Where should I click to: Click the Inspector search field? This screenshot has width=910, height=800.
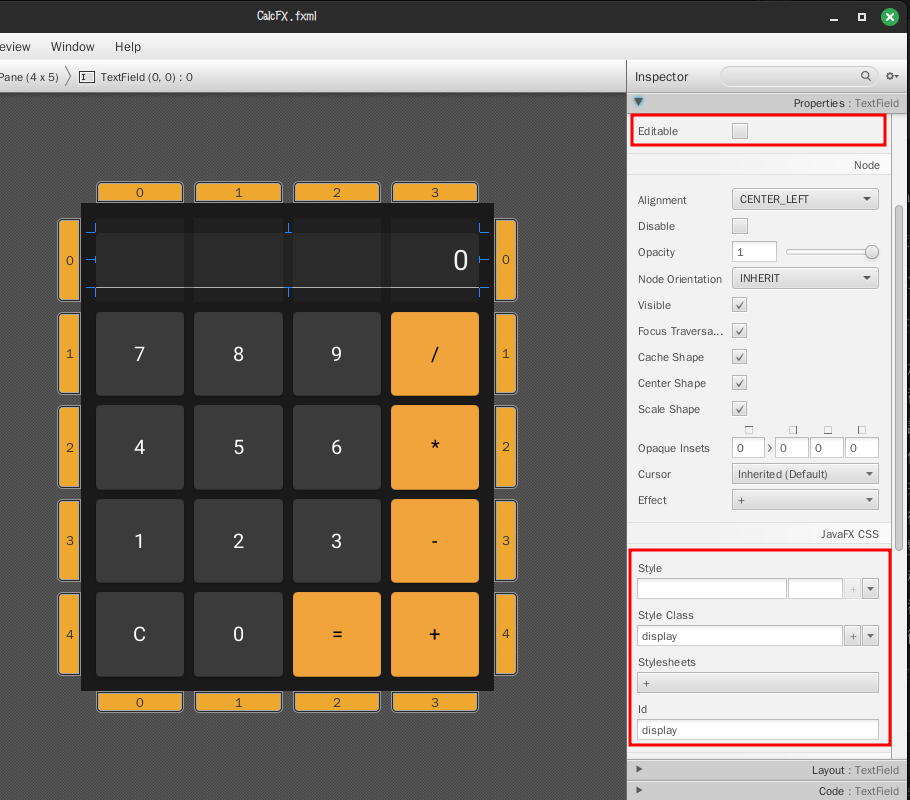pos(799,76)
